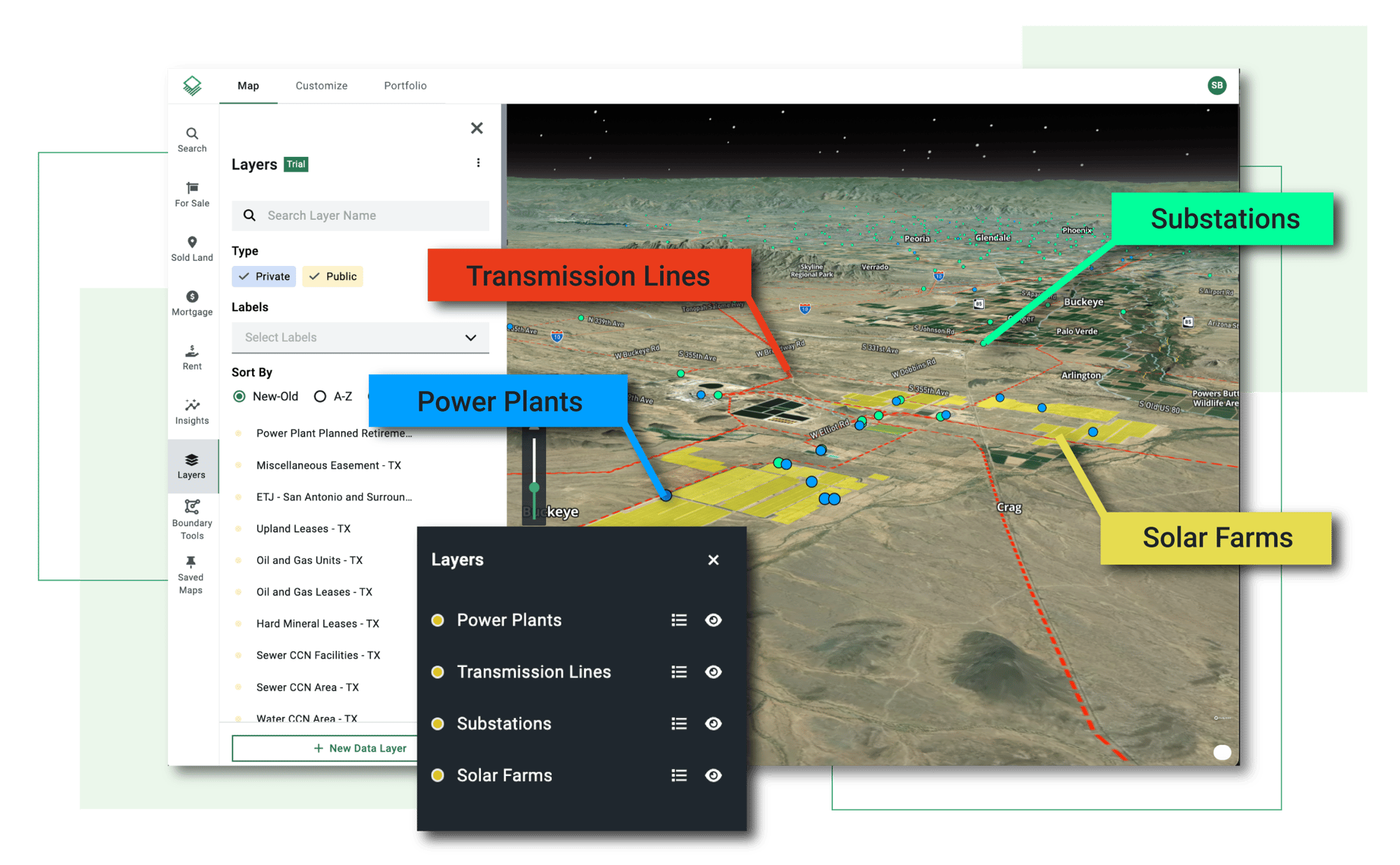The height and width of the screenshot is (865, 1400).
Task: Select Power Plant Planned Retirement layer
Action: pyautogui.click(x=334, y=433)
